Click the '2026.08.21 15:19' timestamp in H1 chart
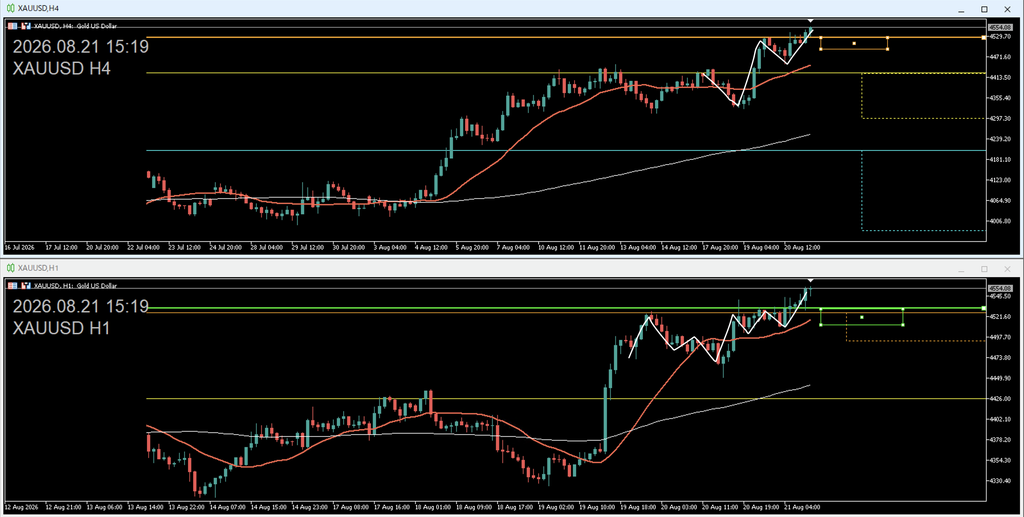This screenshot has height=517, width=1024. tap(80, 307)
